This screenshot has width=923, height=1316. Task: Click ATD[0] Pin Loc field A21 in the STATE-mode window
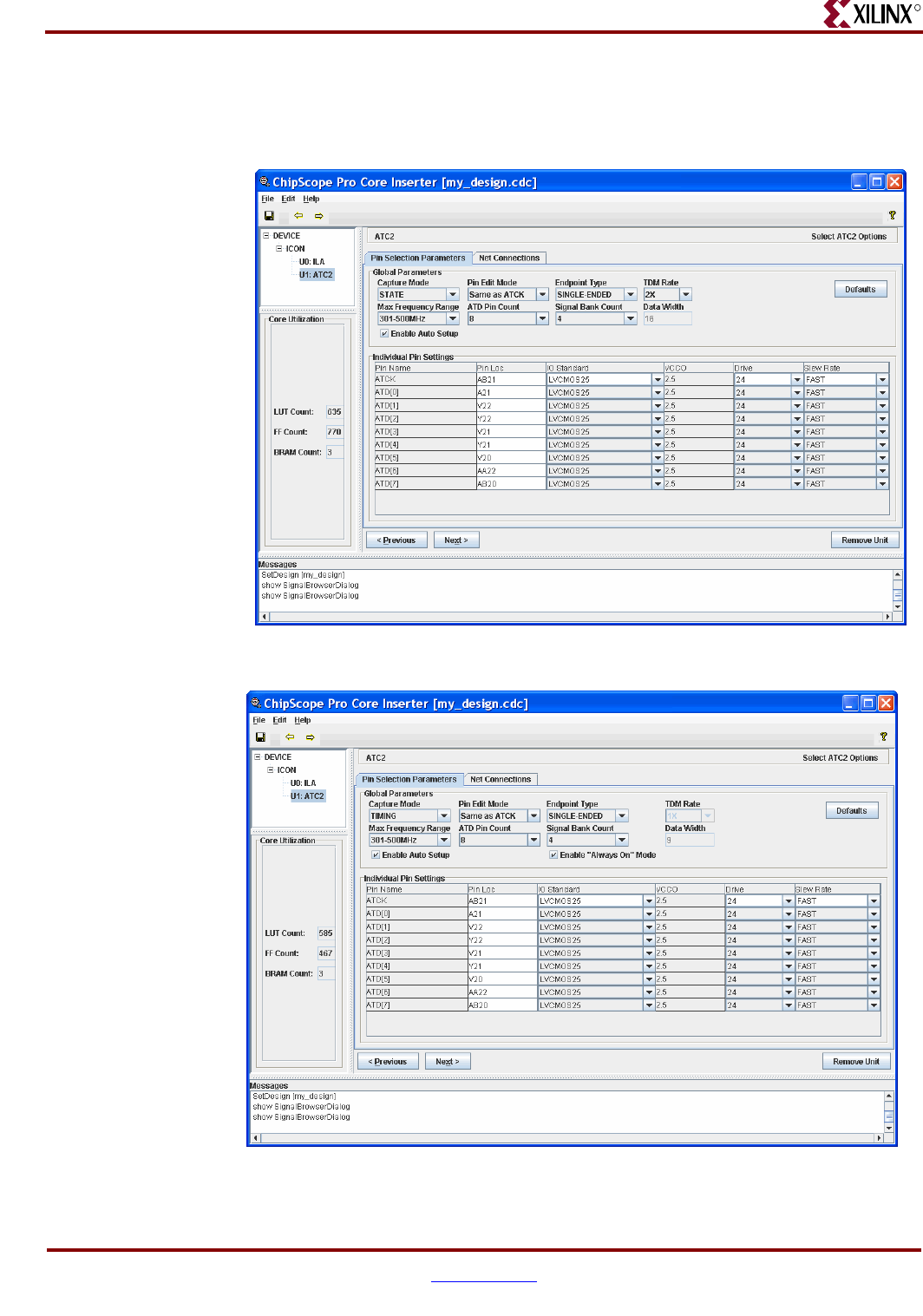[x=511, y=393]
